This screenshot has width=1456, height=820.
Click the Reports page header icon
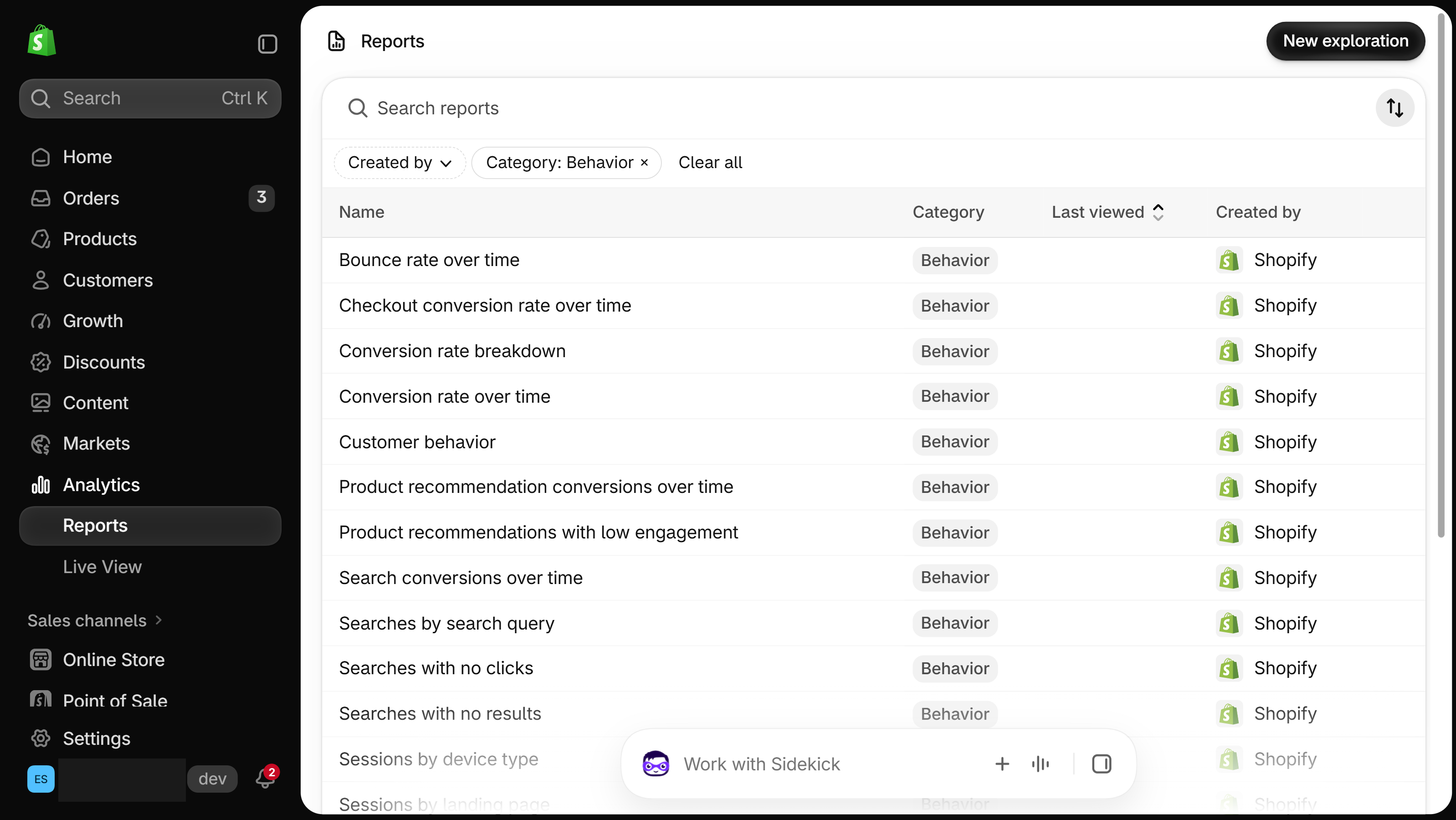[x=336, y=41]
